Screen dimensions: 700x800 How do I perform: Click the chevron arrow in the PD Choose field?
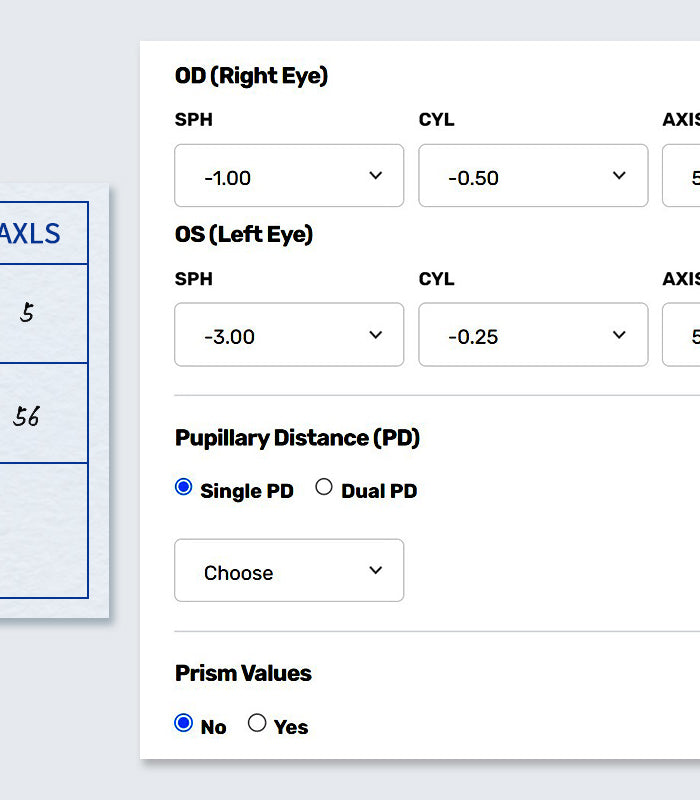point(375,571)
